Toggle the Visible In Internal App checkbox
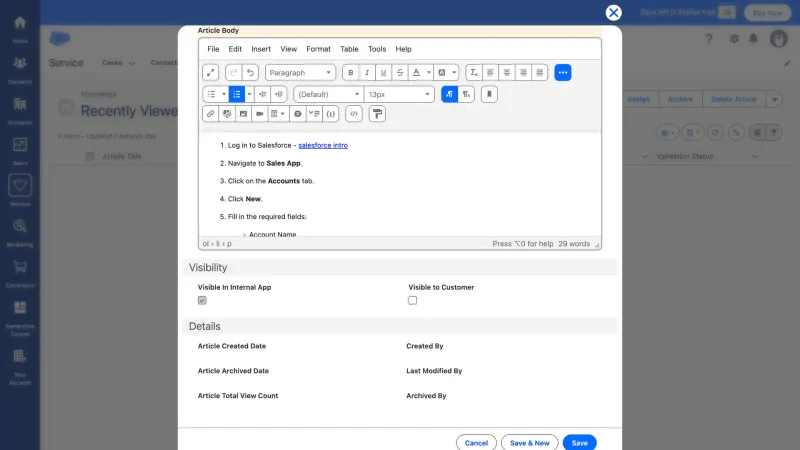Image resolution: width=800 pixels, height=450 pixels. pos(202,301)
